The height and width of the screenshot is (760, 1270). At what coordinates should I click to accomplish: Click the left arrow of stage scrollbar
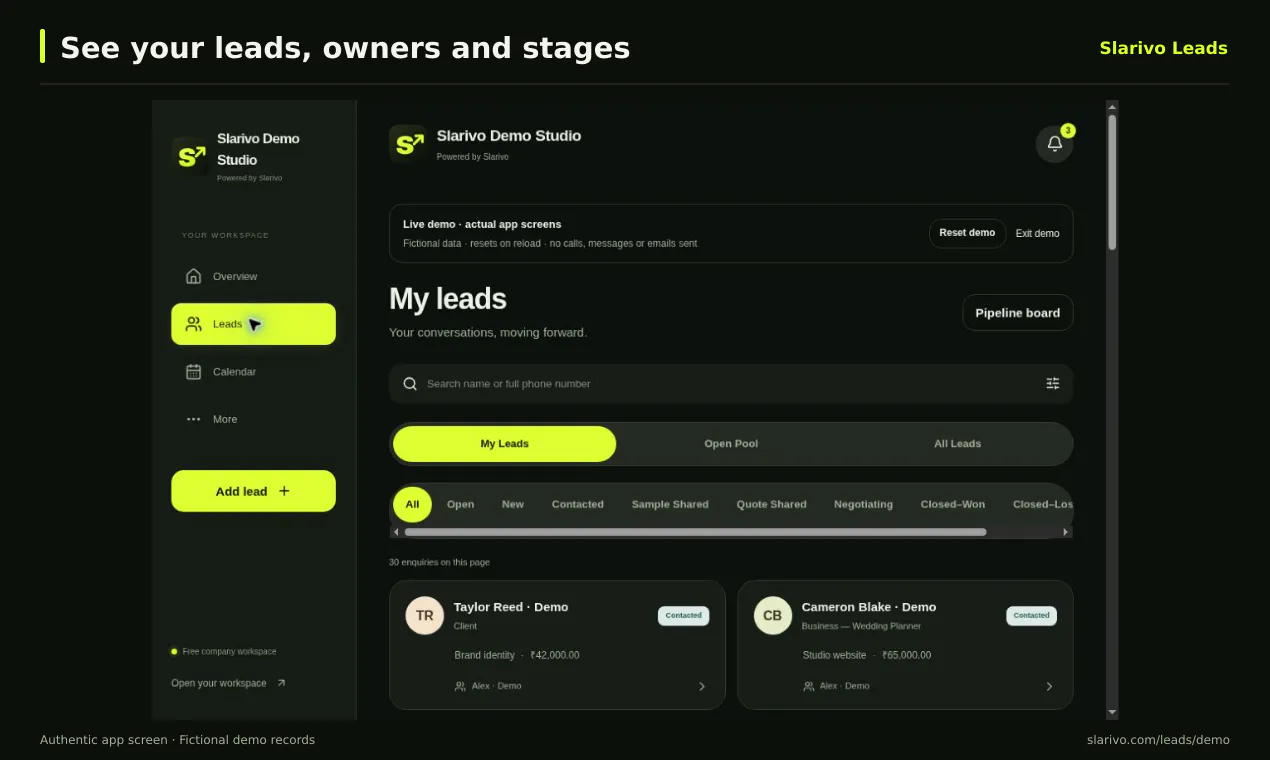point(396,532)
